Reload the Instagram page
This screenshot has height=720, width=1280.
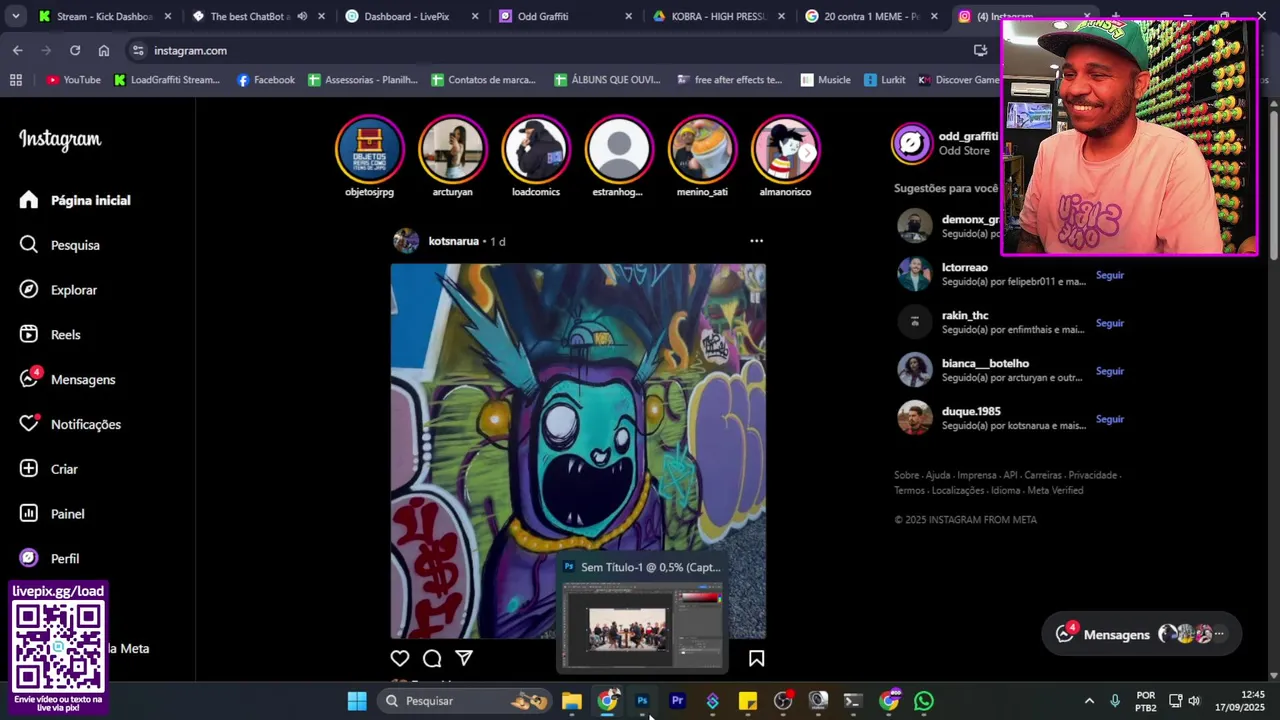pyautogui.click(x=75, y=50)
